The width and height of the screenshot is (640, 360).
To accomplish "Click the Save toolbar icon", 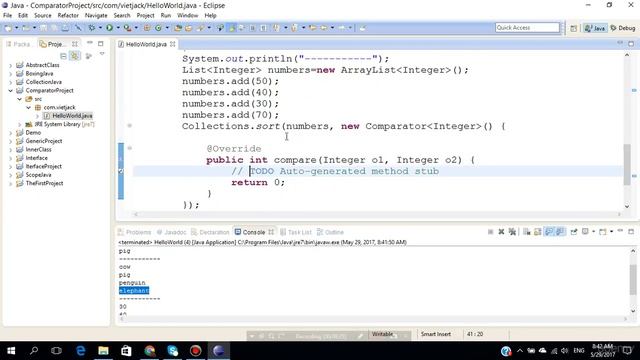I will coord(43,28).
